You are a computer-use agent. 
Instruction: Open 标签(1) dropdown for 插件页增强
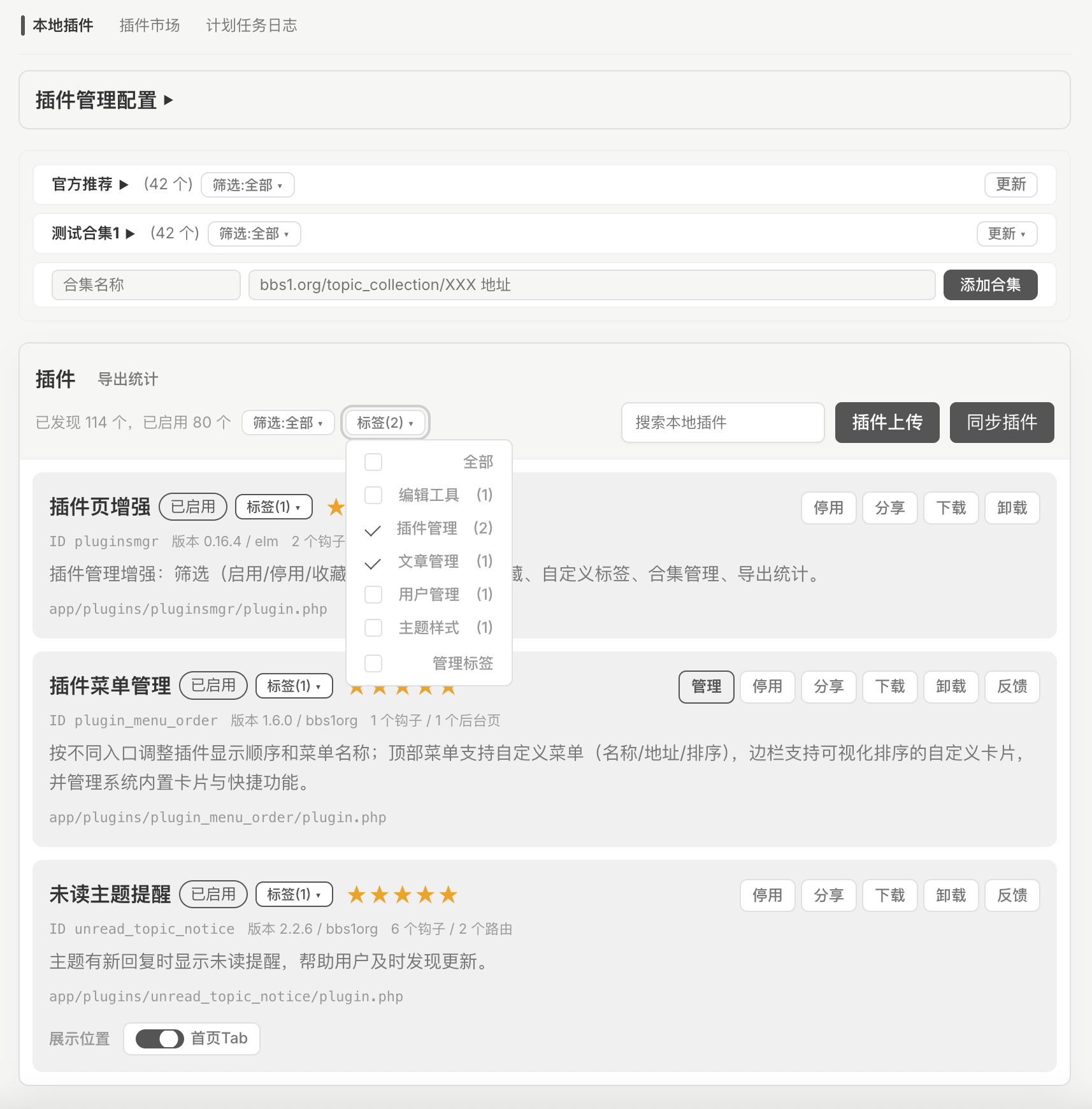tap(274, 507)
